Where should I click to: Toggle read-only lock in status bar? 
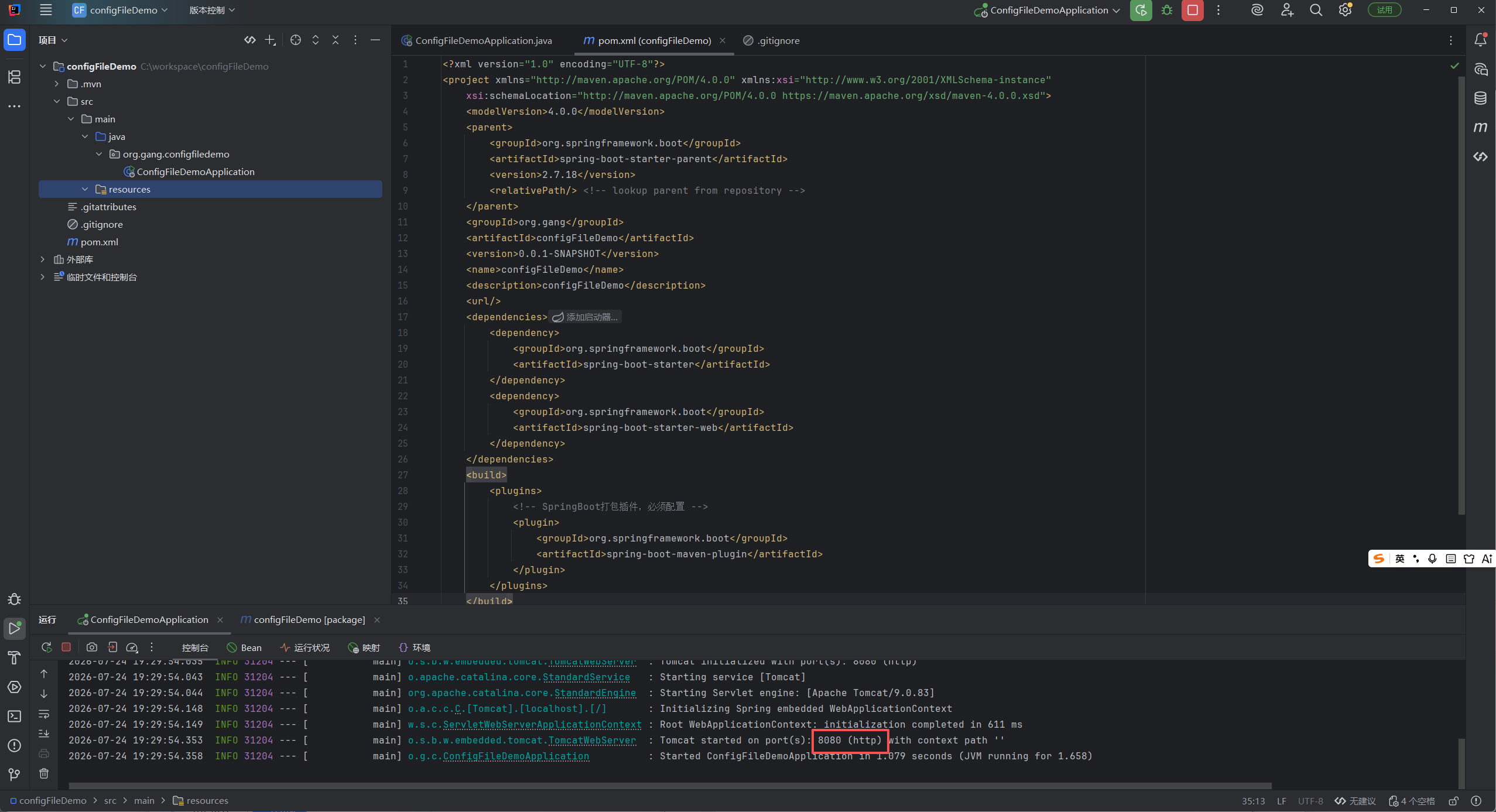point(1453,801)
